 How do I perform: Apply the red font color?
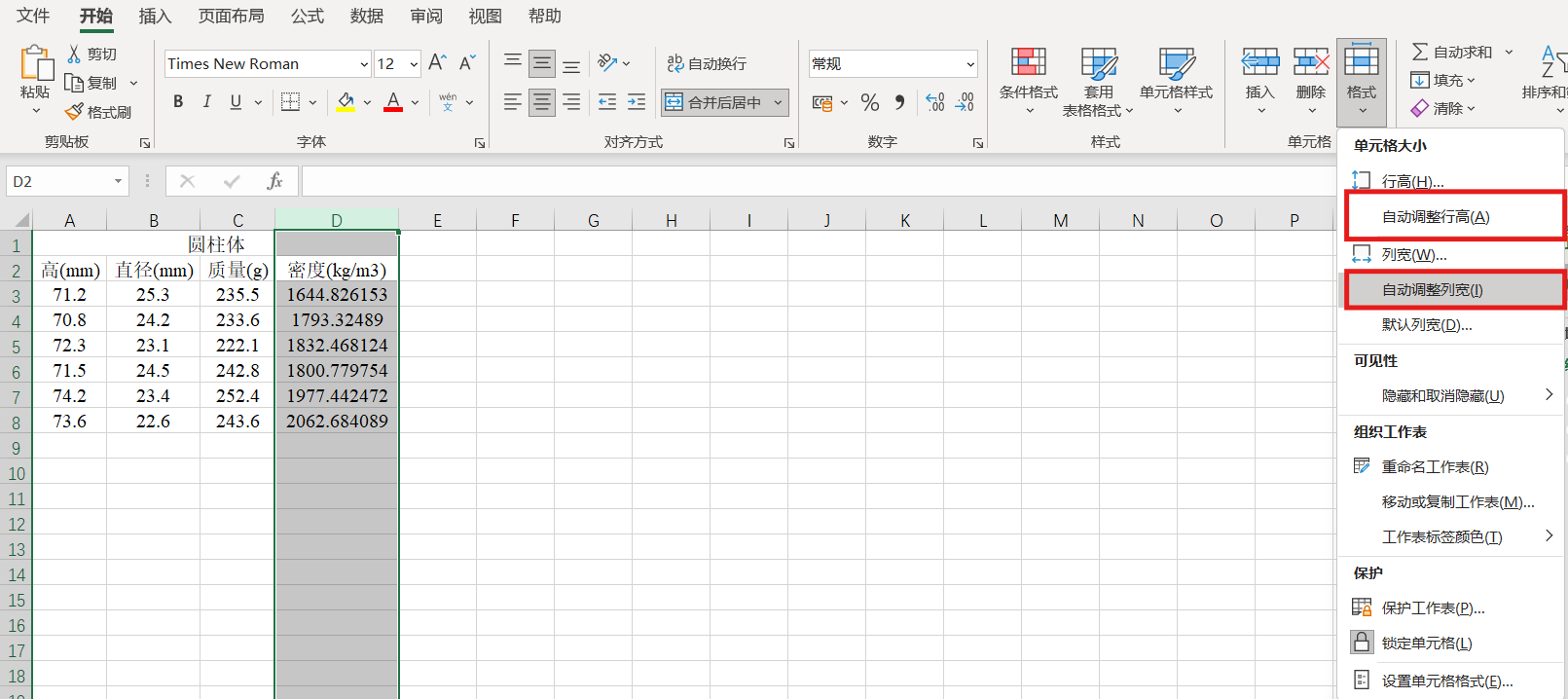393,101
